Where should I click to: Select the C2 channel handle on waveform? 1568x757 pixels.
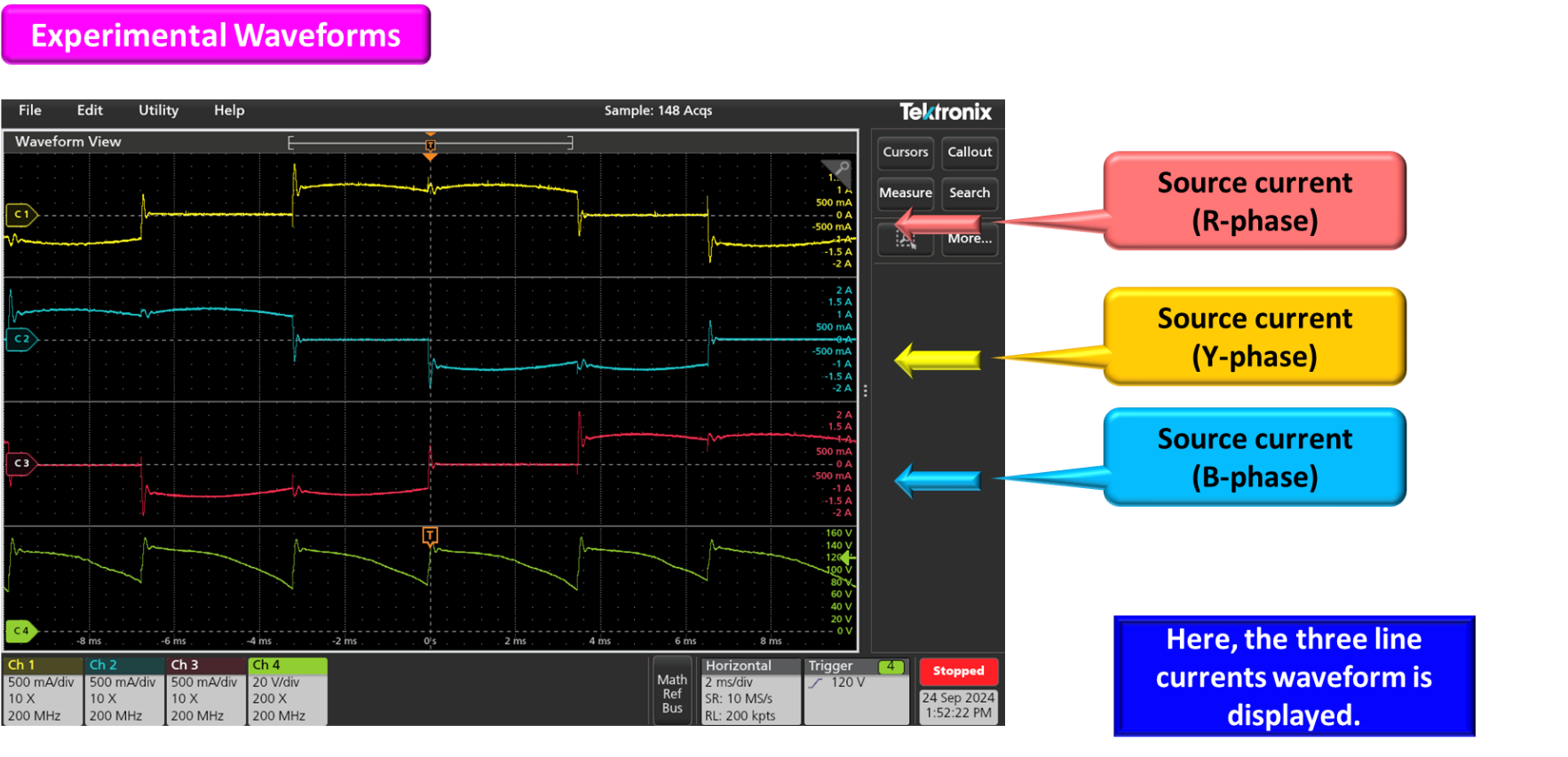click(x=21, y=339)
